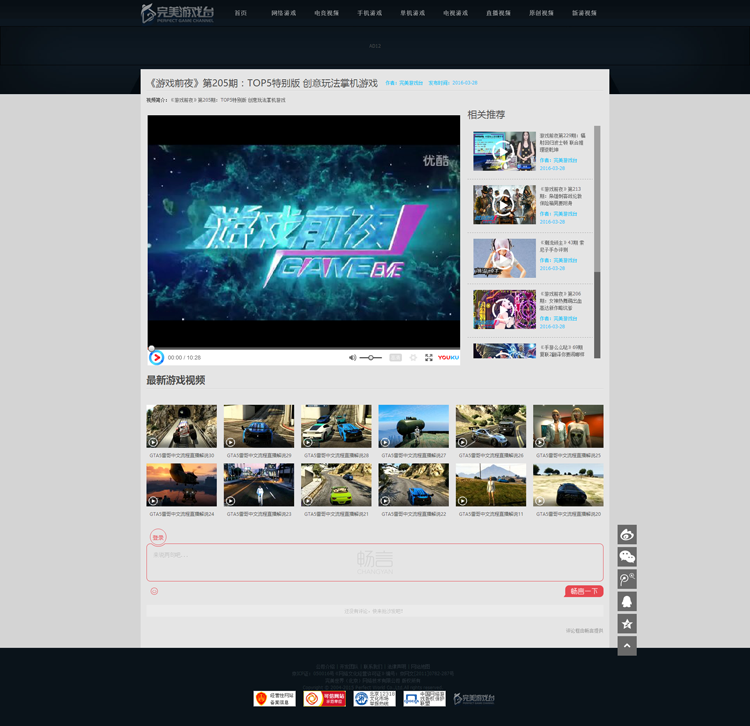Open the related video thumbnail 第206期
This screenshot has height=726, width=750.
click(x=505, y=309)
